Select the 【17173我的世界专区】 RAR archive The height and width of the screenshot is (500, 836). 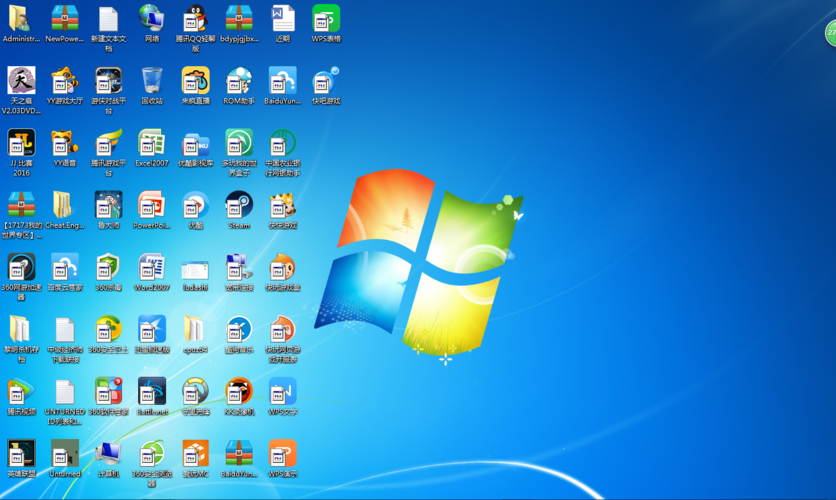(x=21, y=205)
